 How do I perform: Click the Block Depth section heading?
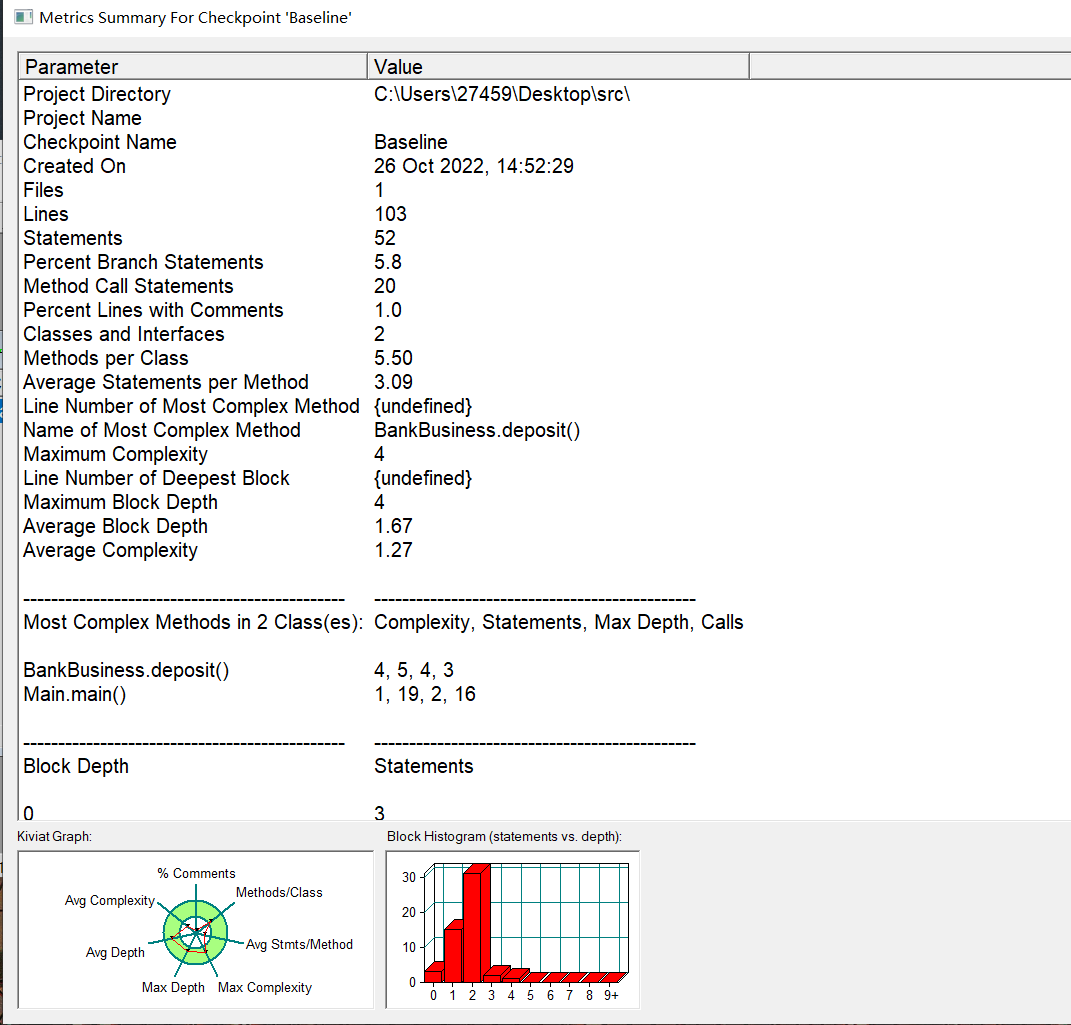click(x=76, y=766)
